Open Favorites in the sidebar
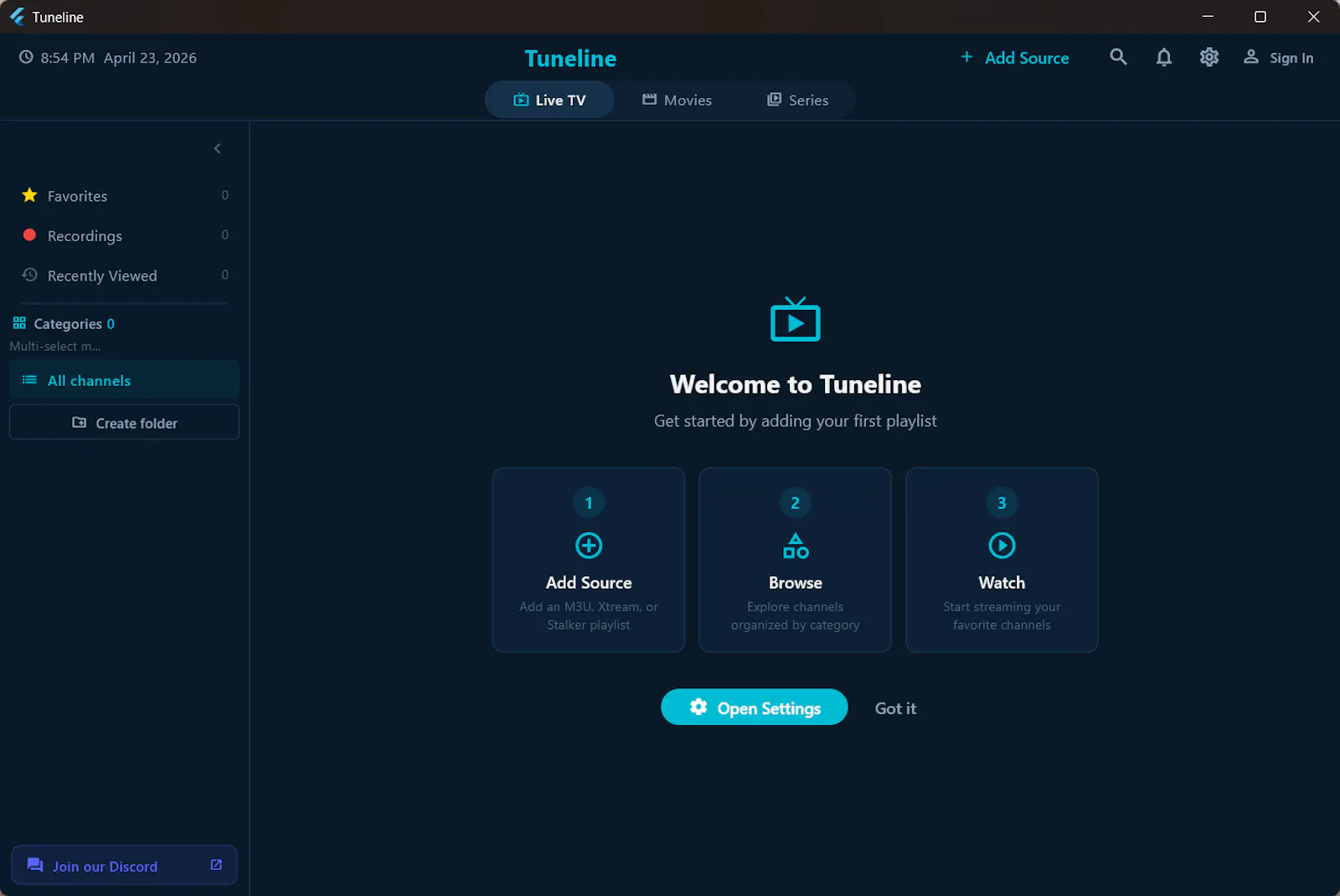The height and width of the screenshot is (896, 1340). coord(124,195)
